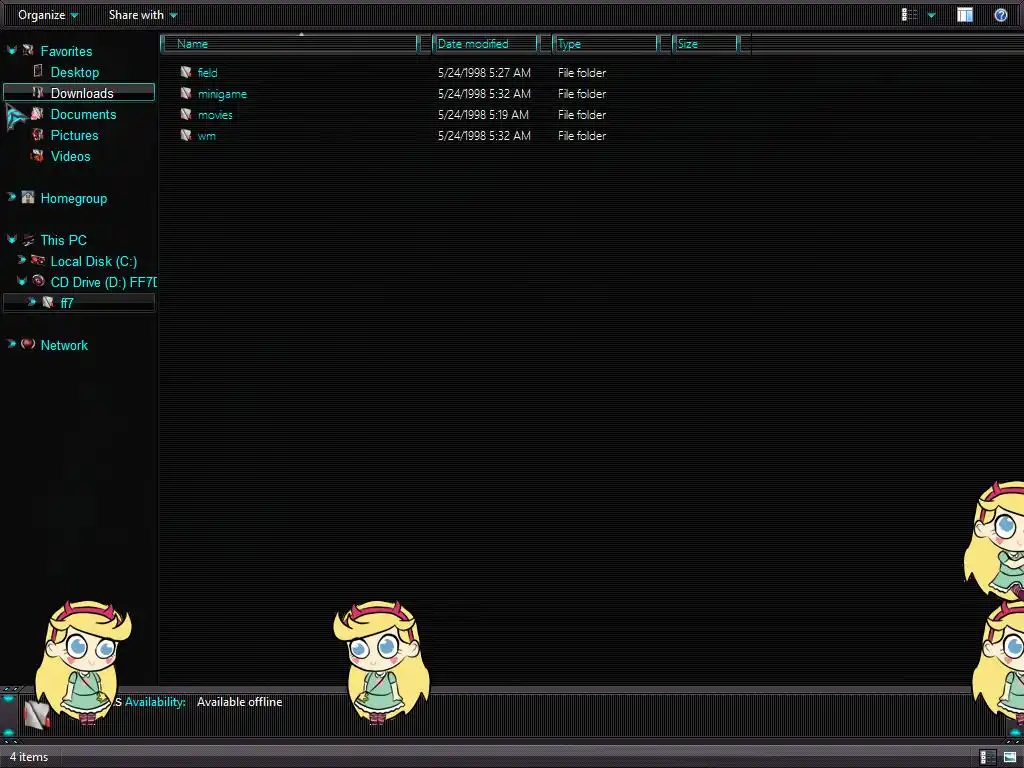The height and width of the screenshot is (768, 1024).
Task: Collapse the CD Drive (D:) node
Action: pyautogui.click(x=22, y=281)
